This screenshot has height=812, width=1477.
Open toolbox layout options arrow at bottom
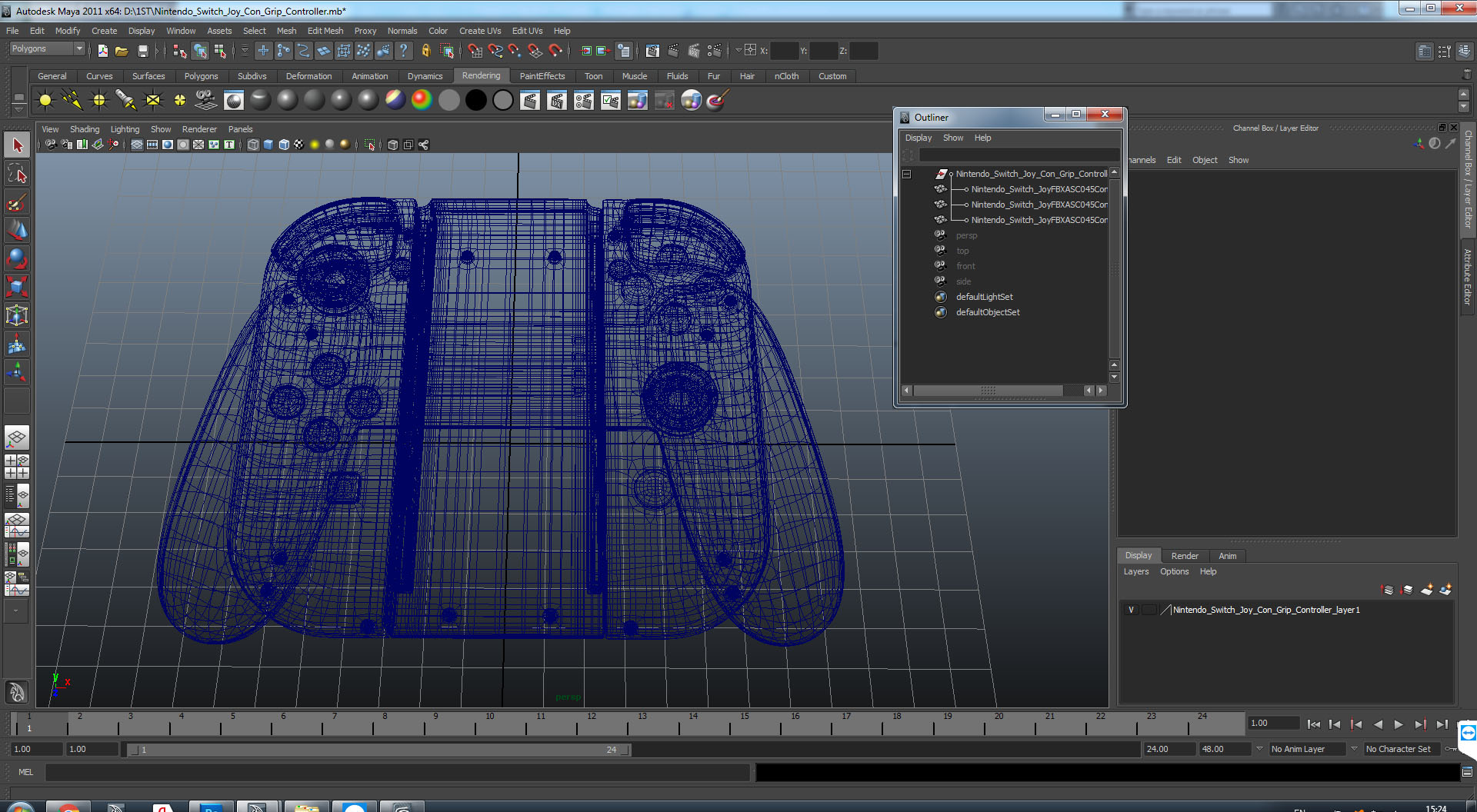coord(16,611)
